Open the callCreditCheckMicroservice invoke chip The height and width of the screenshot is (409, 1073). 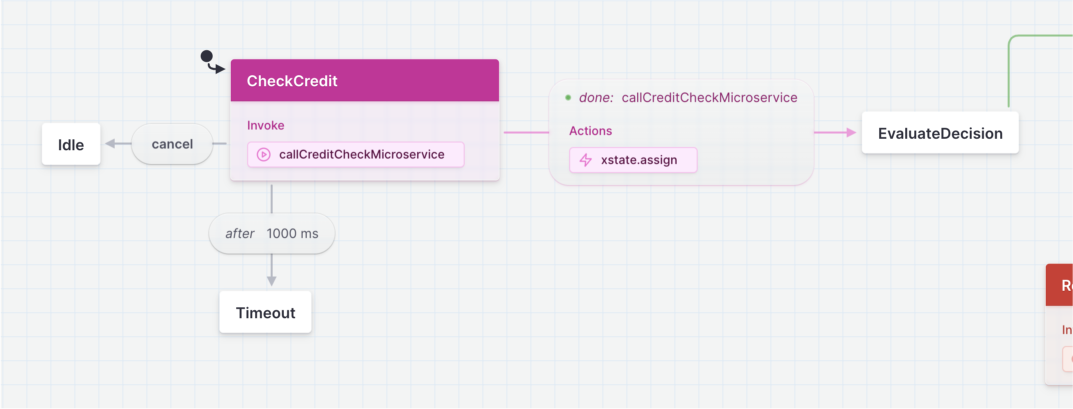click(355, 155)
